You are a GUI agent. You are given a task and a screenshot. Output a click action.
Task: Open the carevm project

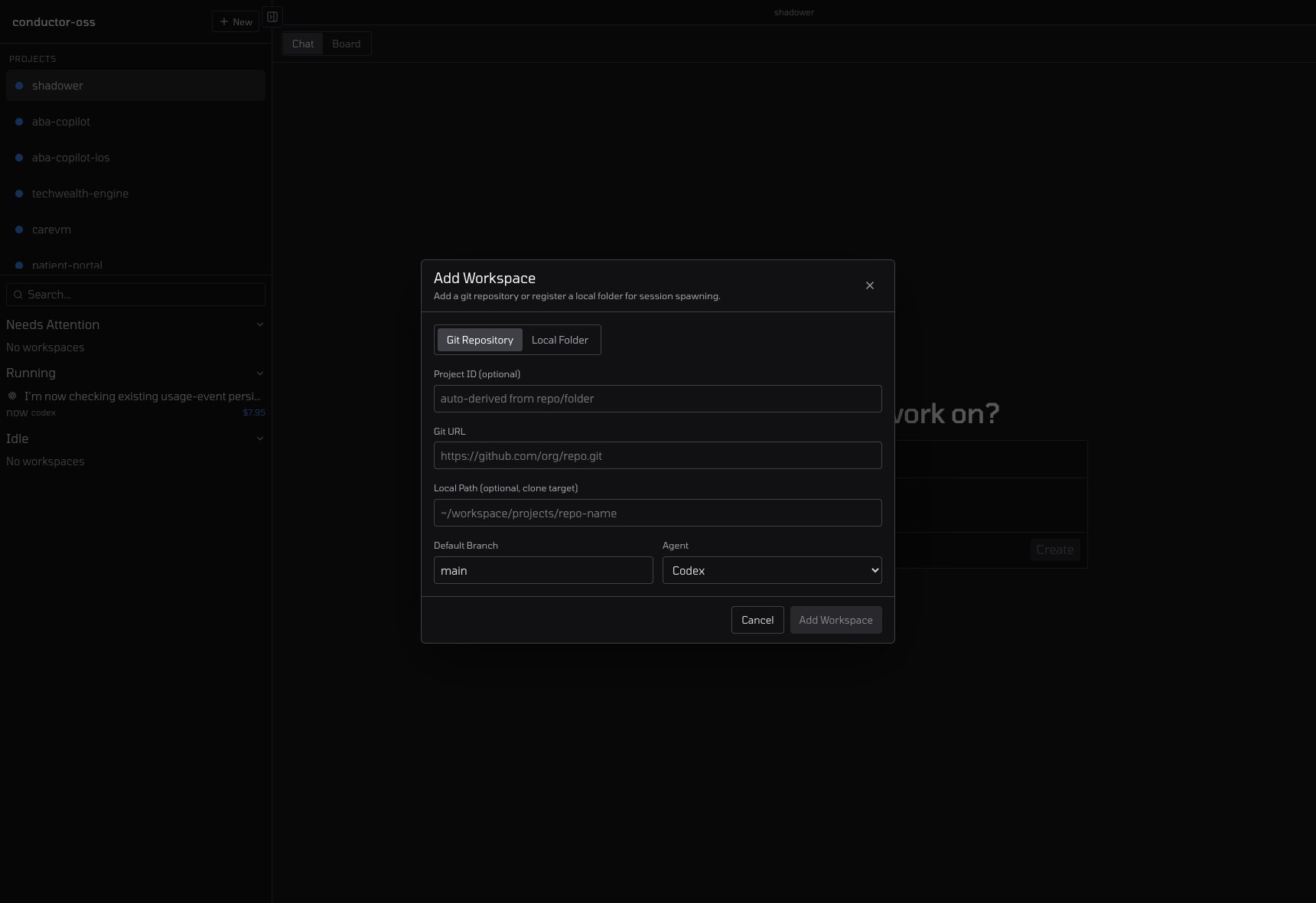click(135, 230)
